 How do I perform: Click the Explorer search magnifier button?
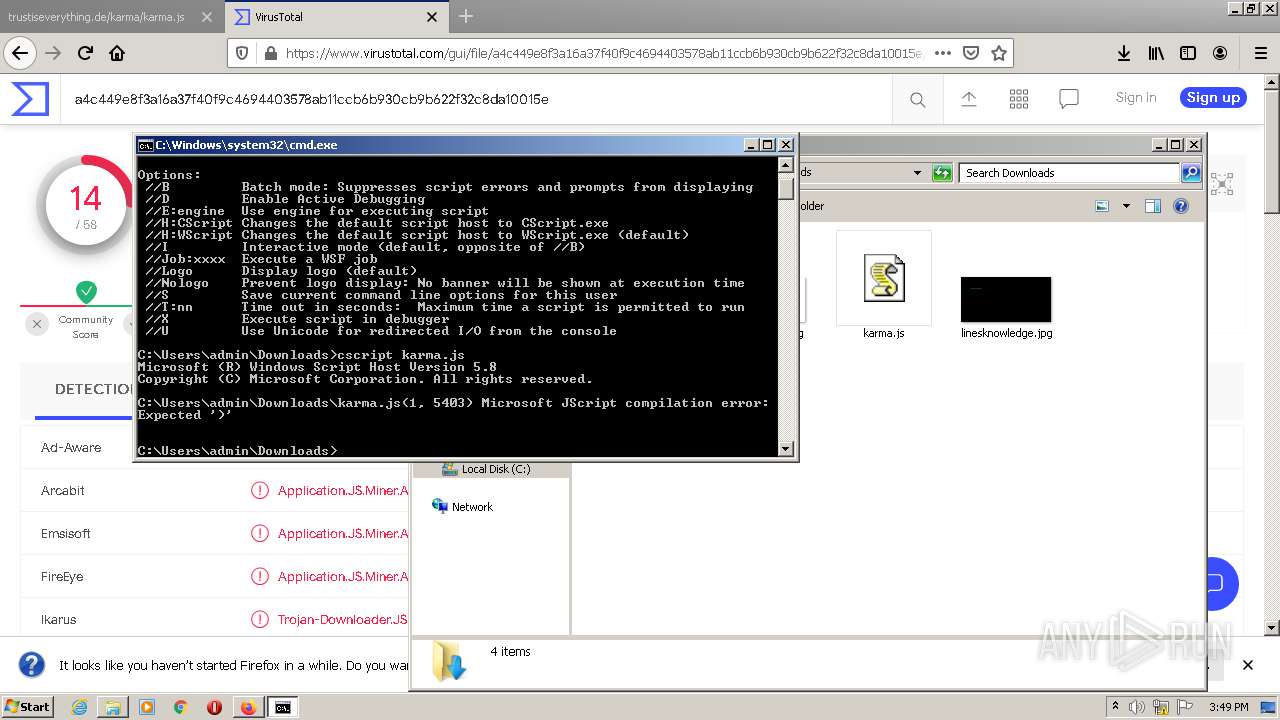point(1191,173)
